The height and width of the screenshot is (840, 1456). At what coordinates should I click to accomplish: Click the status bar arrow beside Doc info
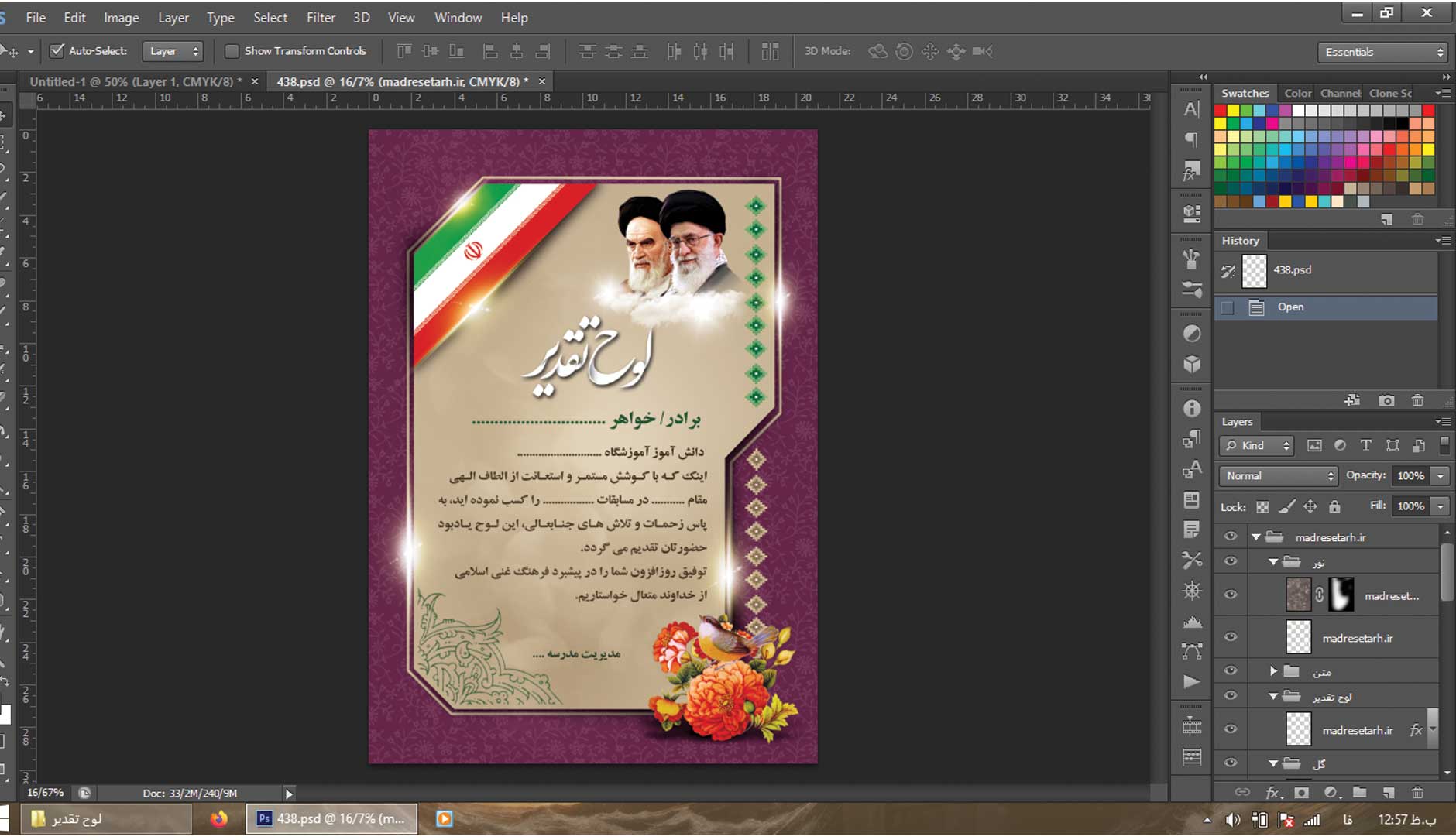(x=289, y=794)
